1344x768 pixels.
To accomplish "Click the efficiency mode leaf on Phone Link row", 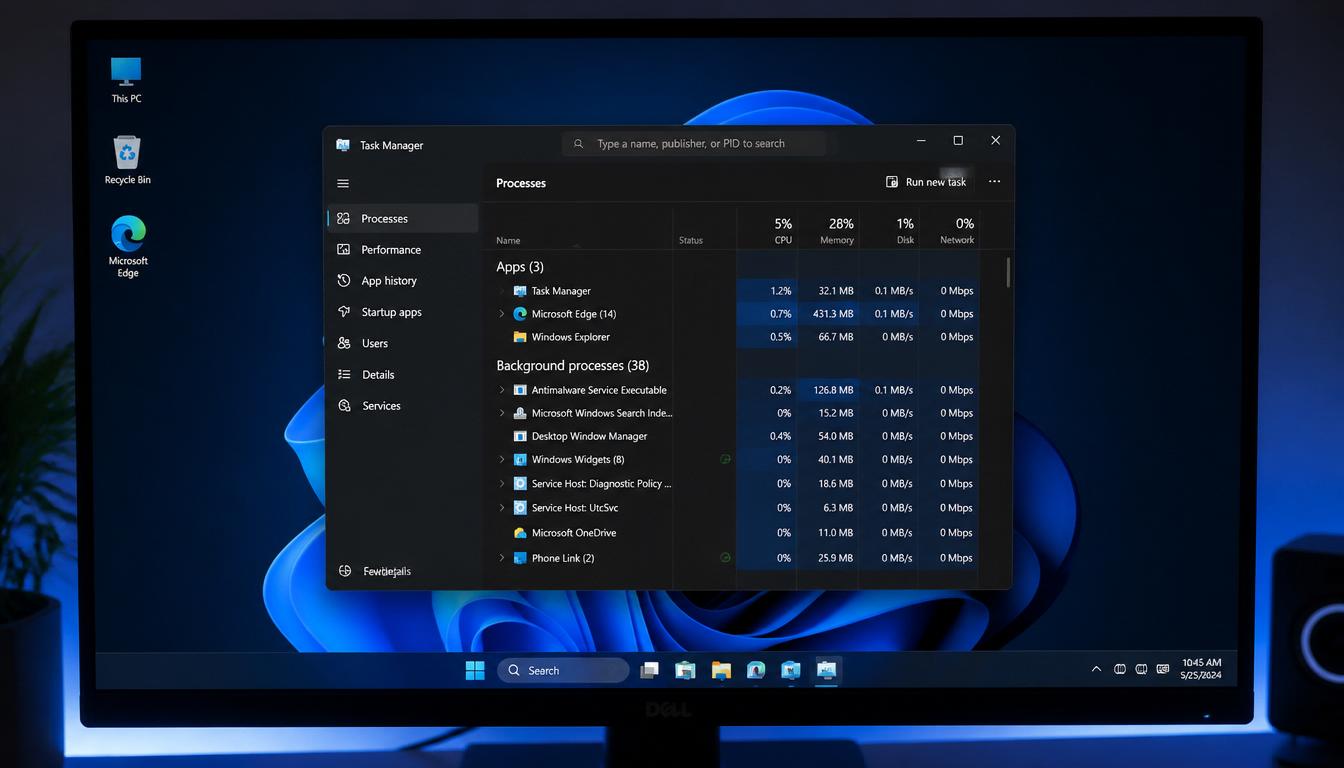I will click(725, 558).
